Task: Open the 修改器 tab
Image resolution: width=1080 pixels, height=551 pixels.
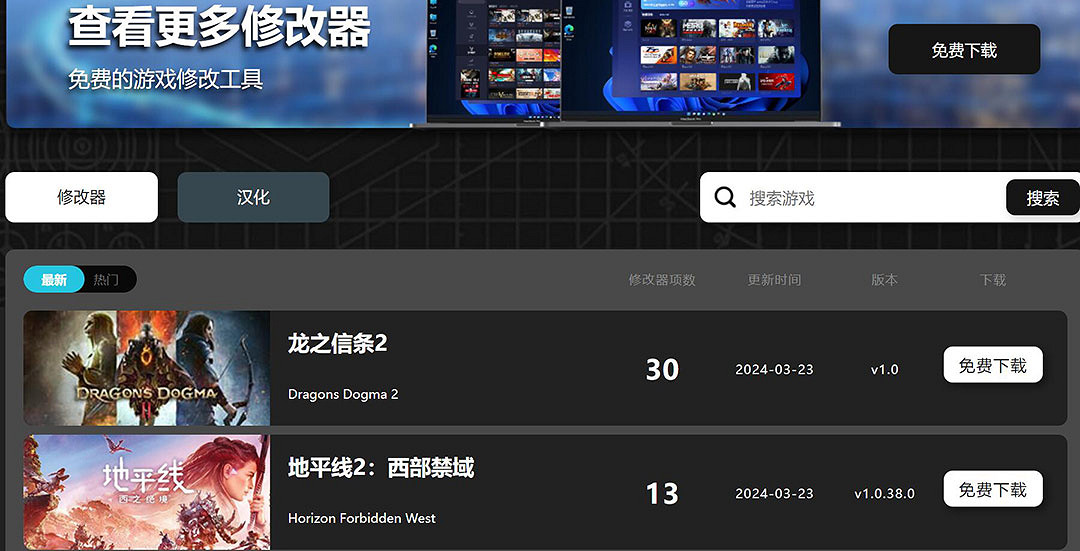Action: 82,197
